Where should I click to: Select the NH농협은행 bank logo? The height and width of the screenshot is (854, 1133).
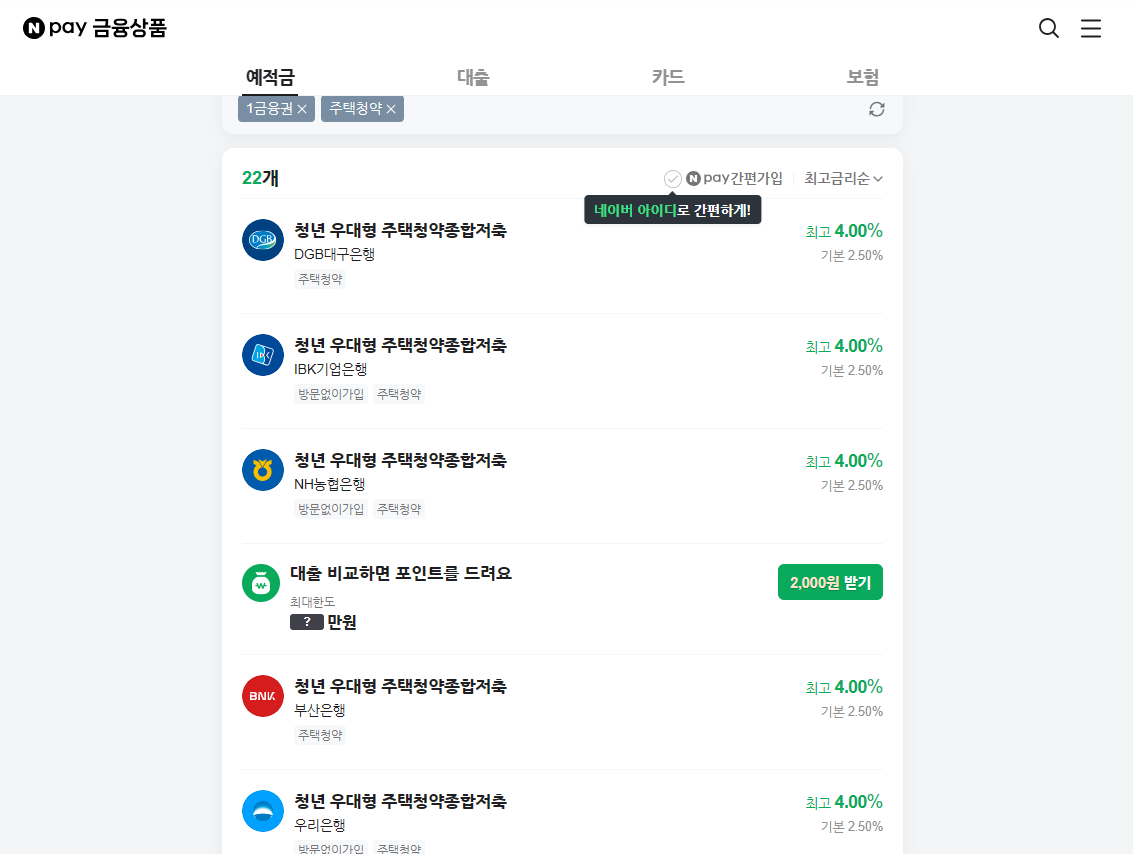tap(262, 470)
